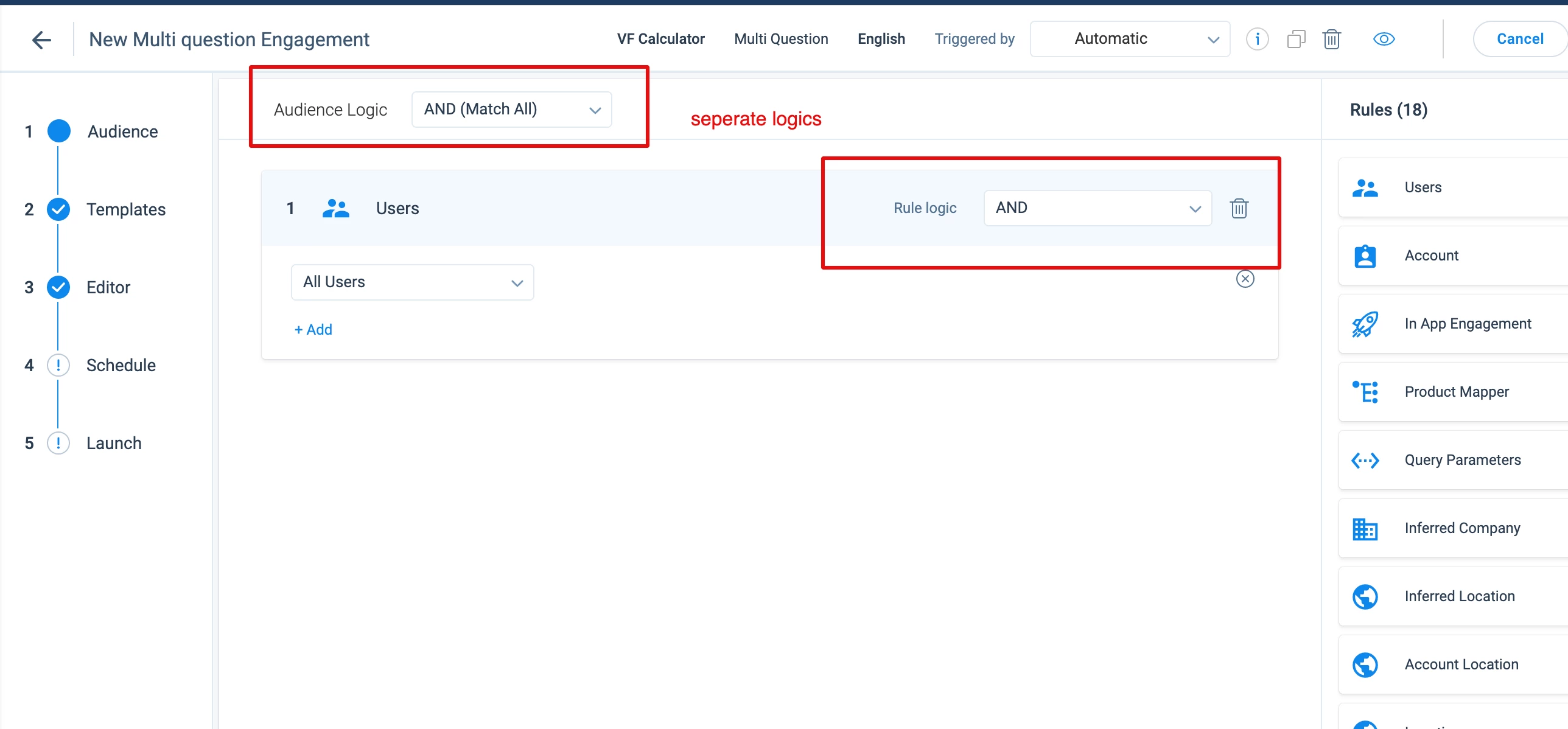Select the Account rule card
Image resolution: width=1568 pixels, height=729 pixels.
pyautogui.click(x=1431, y=256)
